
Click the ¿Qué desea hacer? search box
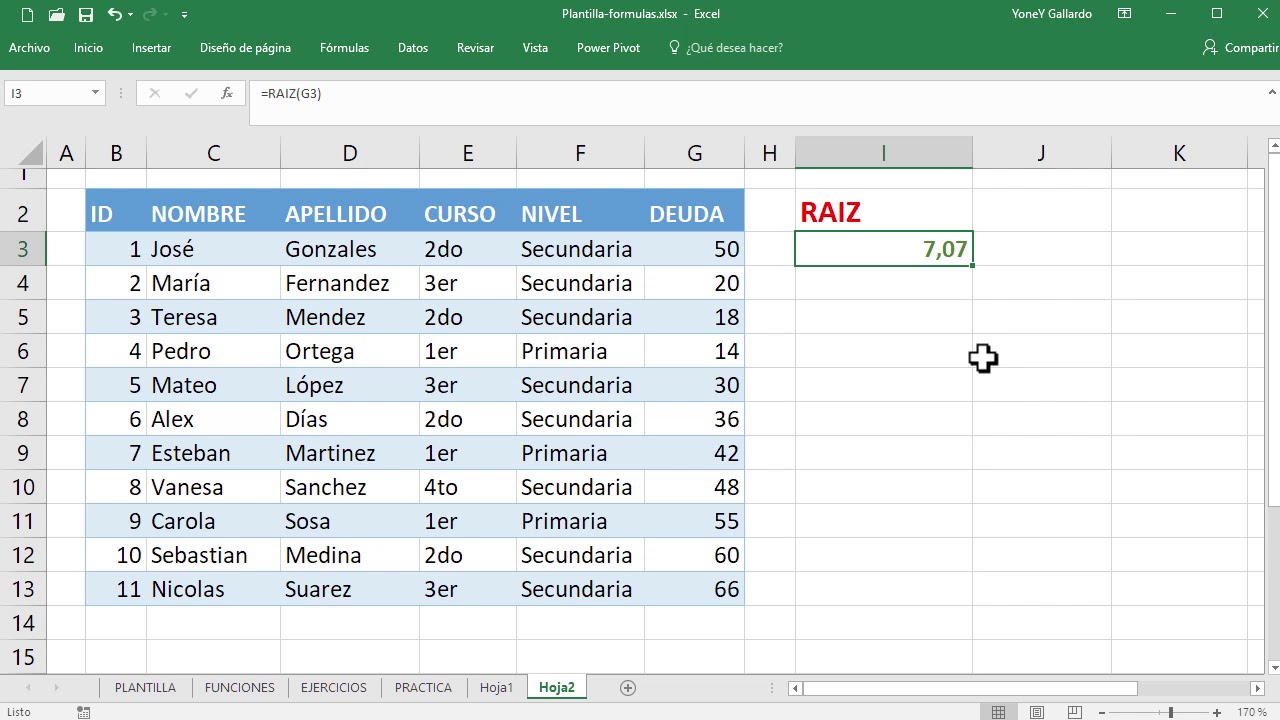pos(726,48)
